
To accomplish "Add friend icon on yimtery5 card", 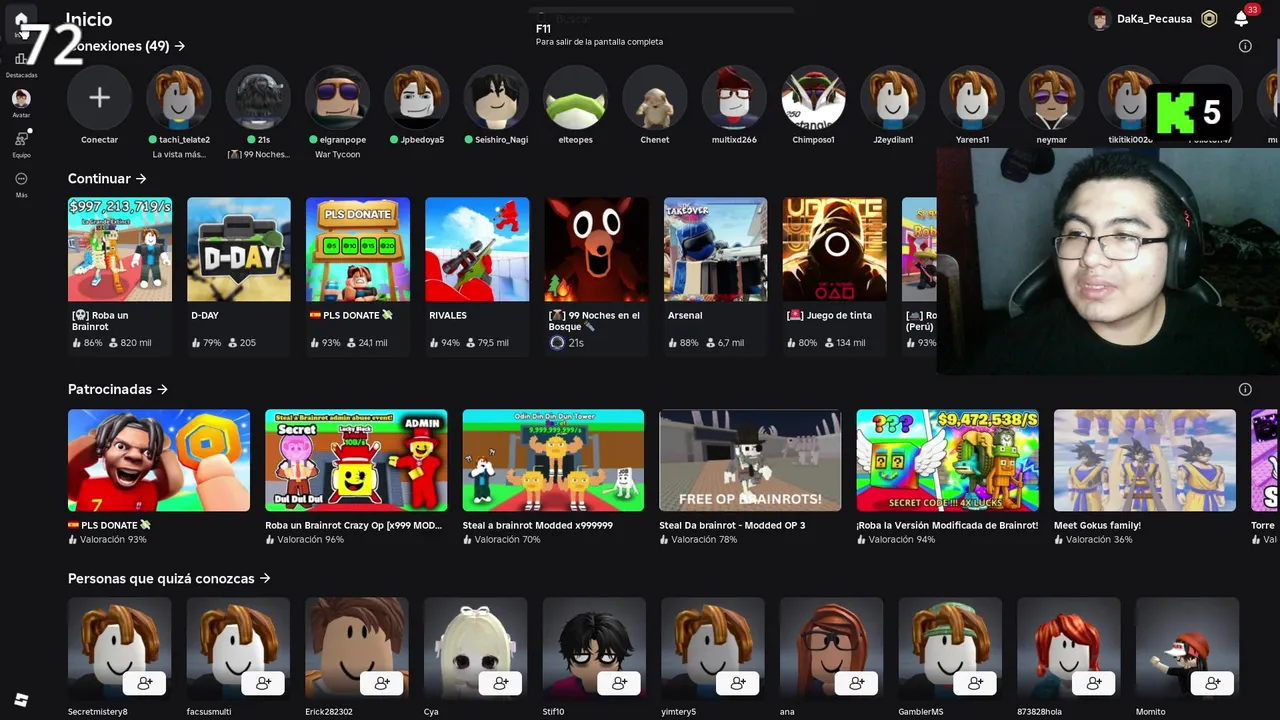I will point(738,683).
